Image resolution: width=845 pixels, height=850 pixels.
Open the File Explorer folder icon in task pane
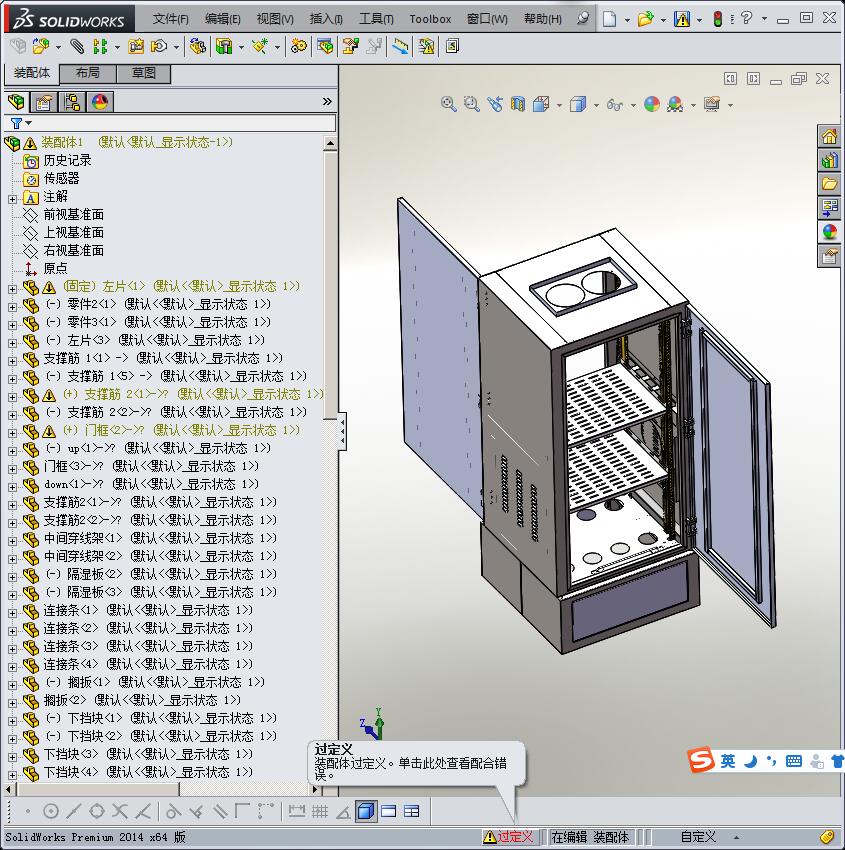pos(829,184)
